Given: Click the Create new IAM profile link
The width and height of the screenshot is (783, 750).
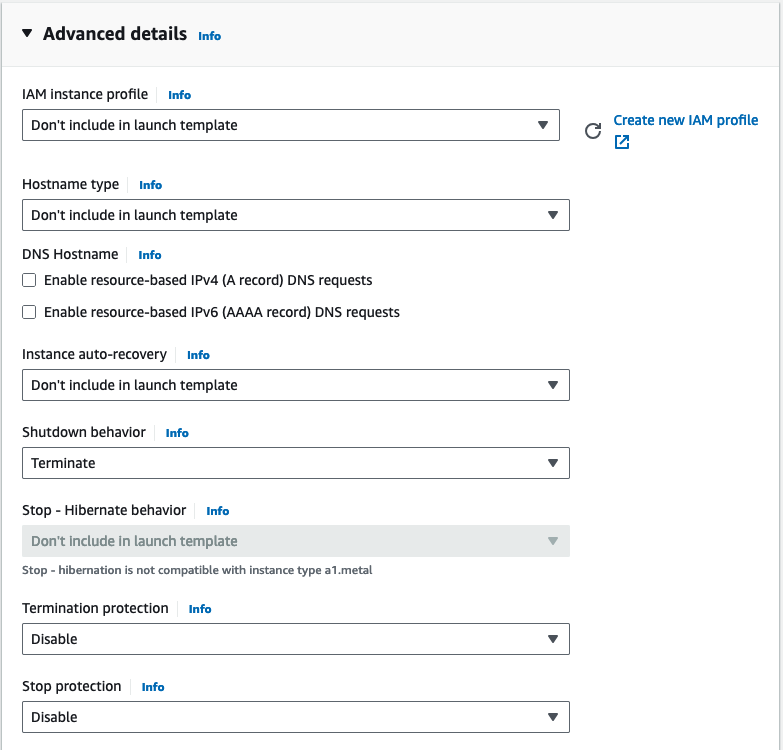Looking at the screenshot, I should pos(685,120).
